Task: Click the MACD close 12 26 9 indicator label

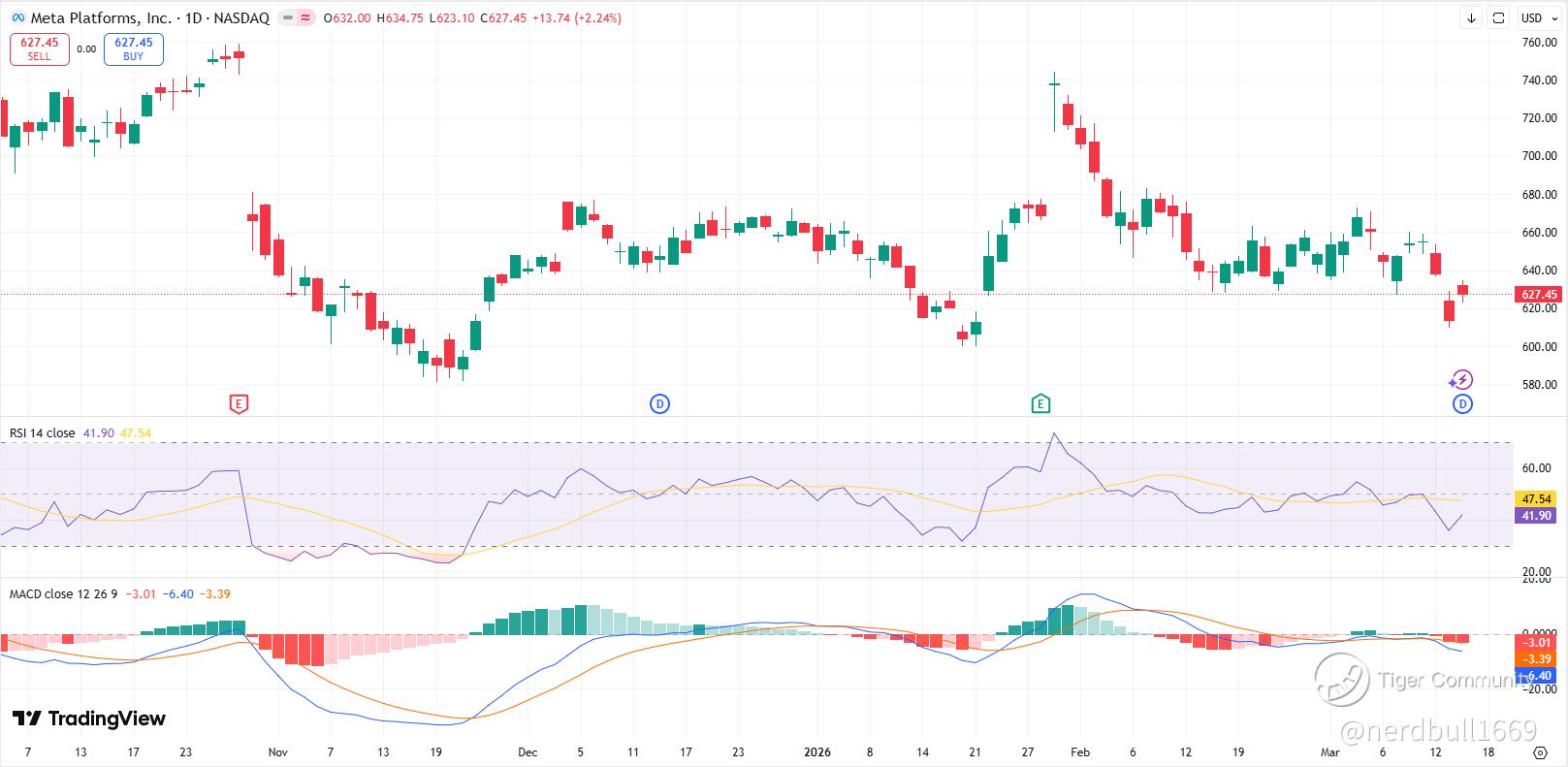Action: (64, 593)
